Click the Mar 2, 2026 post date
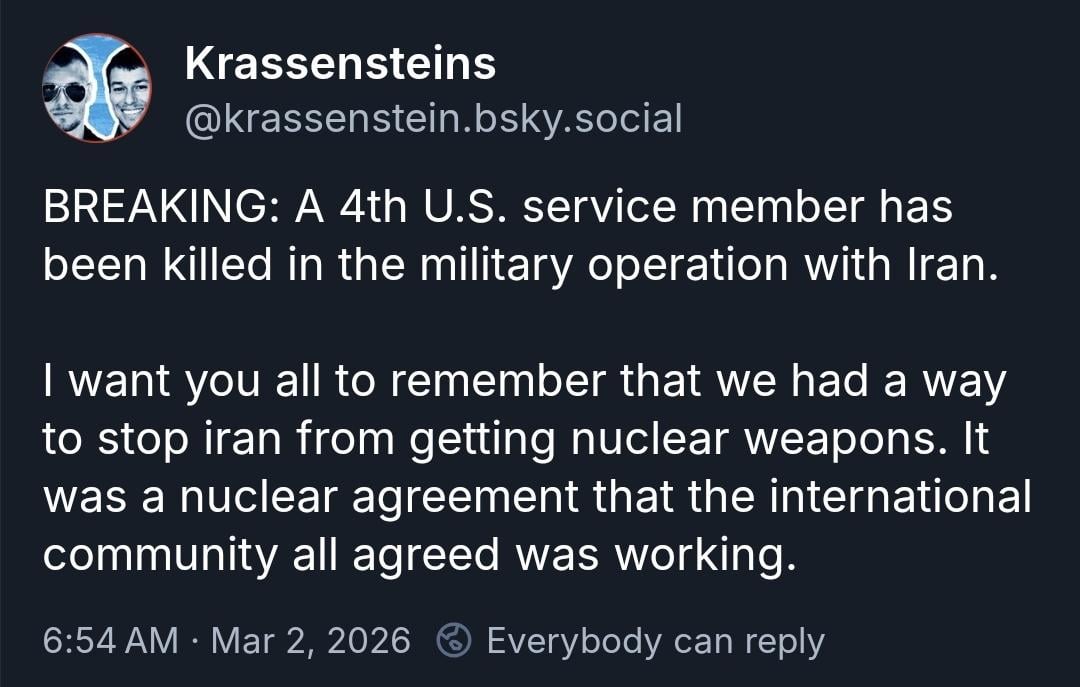 [310, 641]
